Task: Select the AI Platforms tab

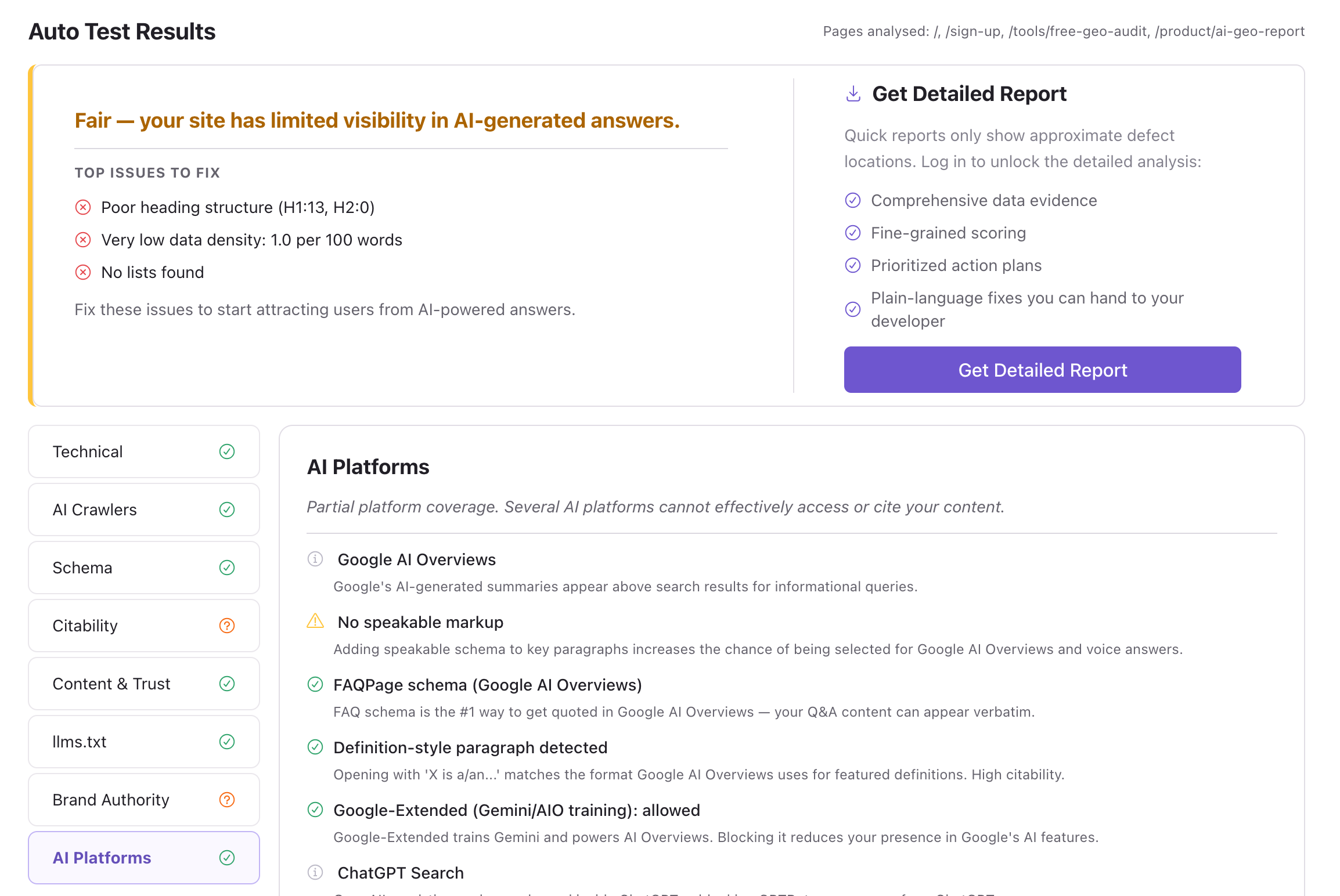Action: click(144, 858)
